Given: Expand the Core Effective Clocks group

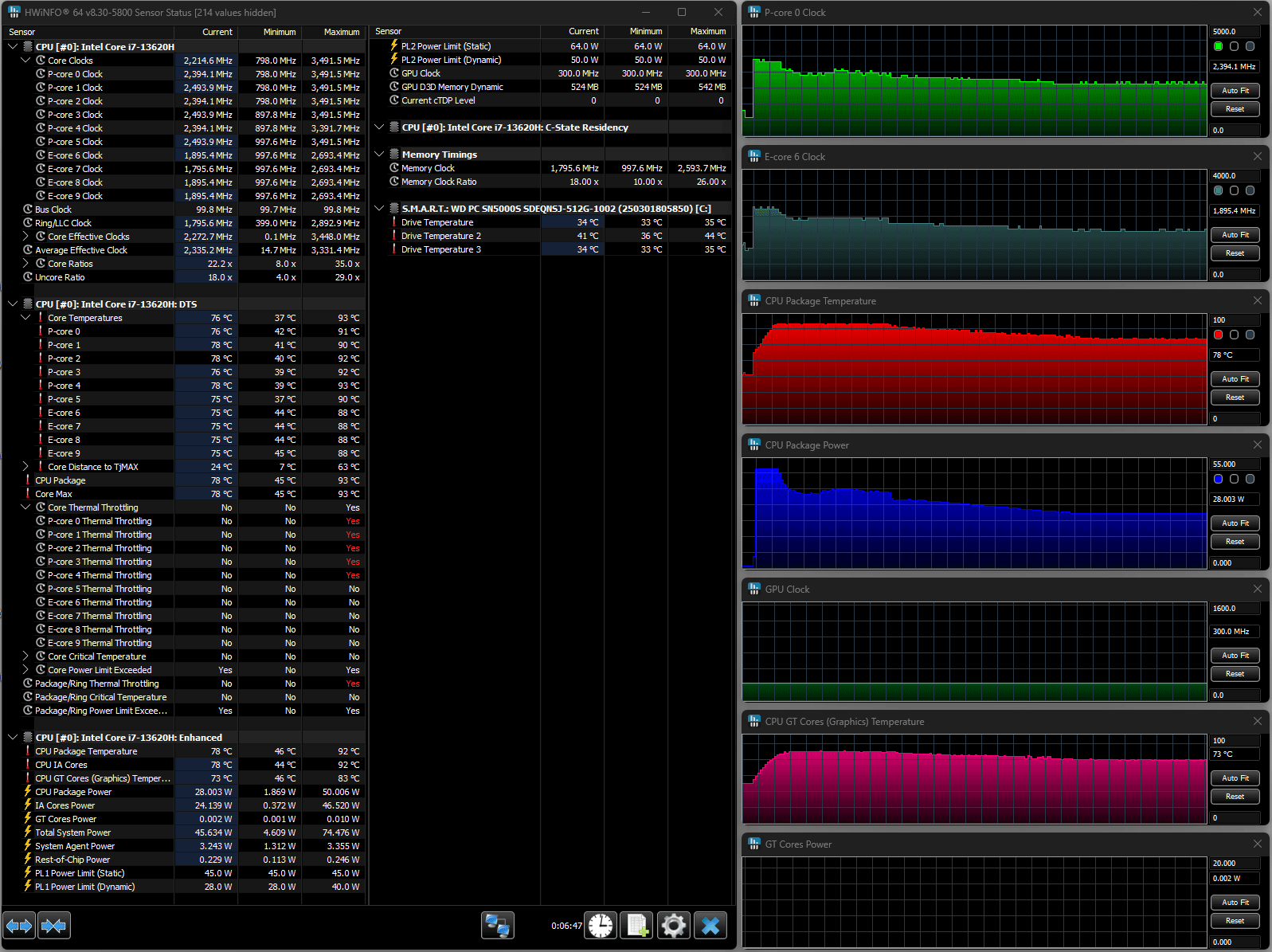Looking at the screenshot, I should [x=25, y=237].
